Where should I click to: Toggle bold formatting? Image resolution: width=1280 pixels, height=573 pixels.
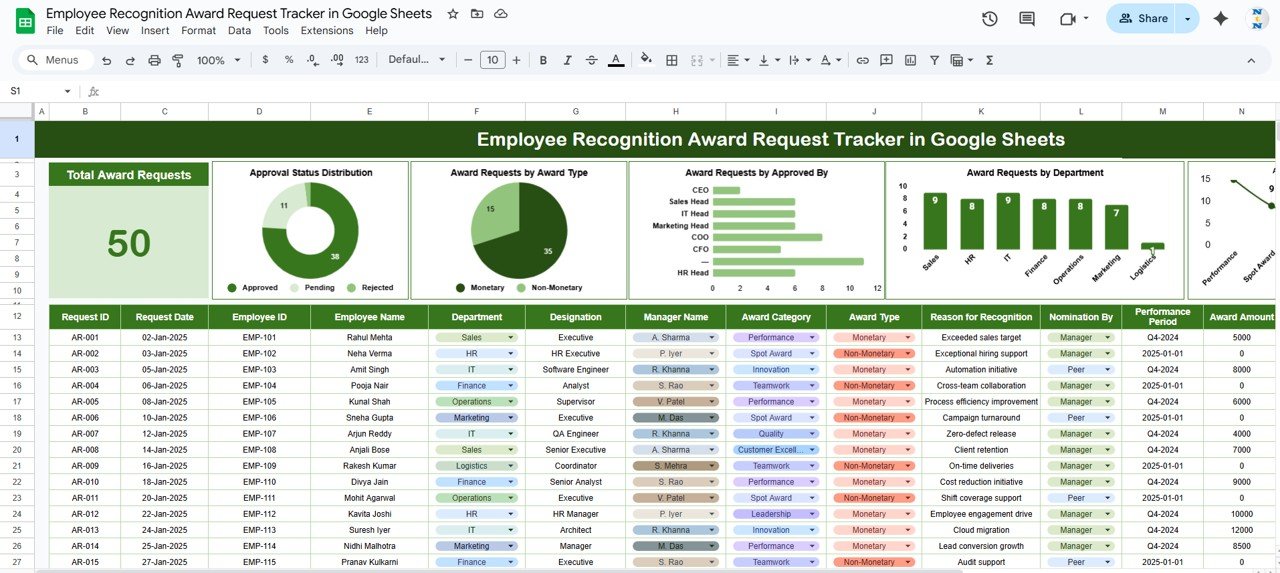[543, 60]
